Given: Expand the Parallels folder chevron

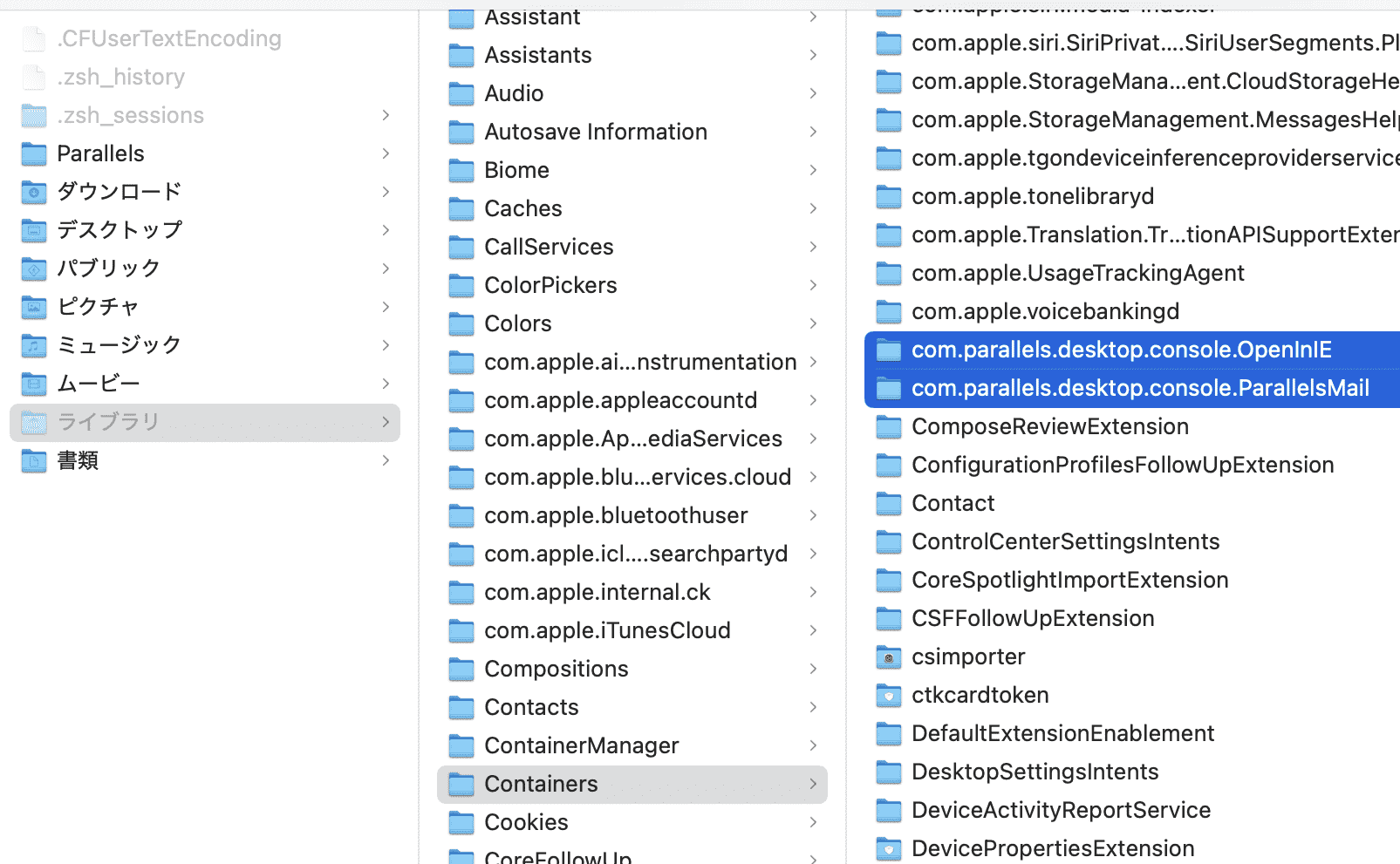Looking at the screenshot, I should [x=386, y=153].
